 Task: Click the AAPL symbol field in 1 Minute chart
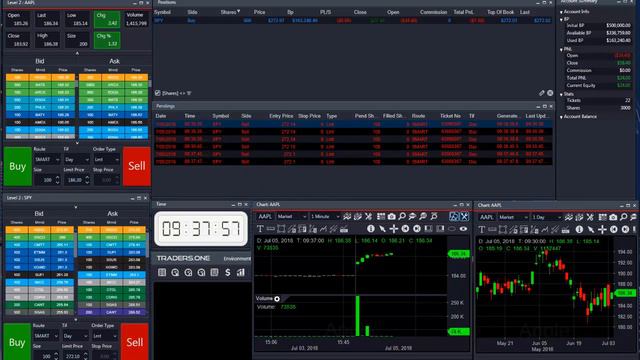(x=265, y=217)
